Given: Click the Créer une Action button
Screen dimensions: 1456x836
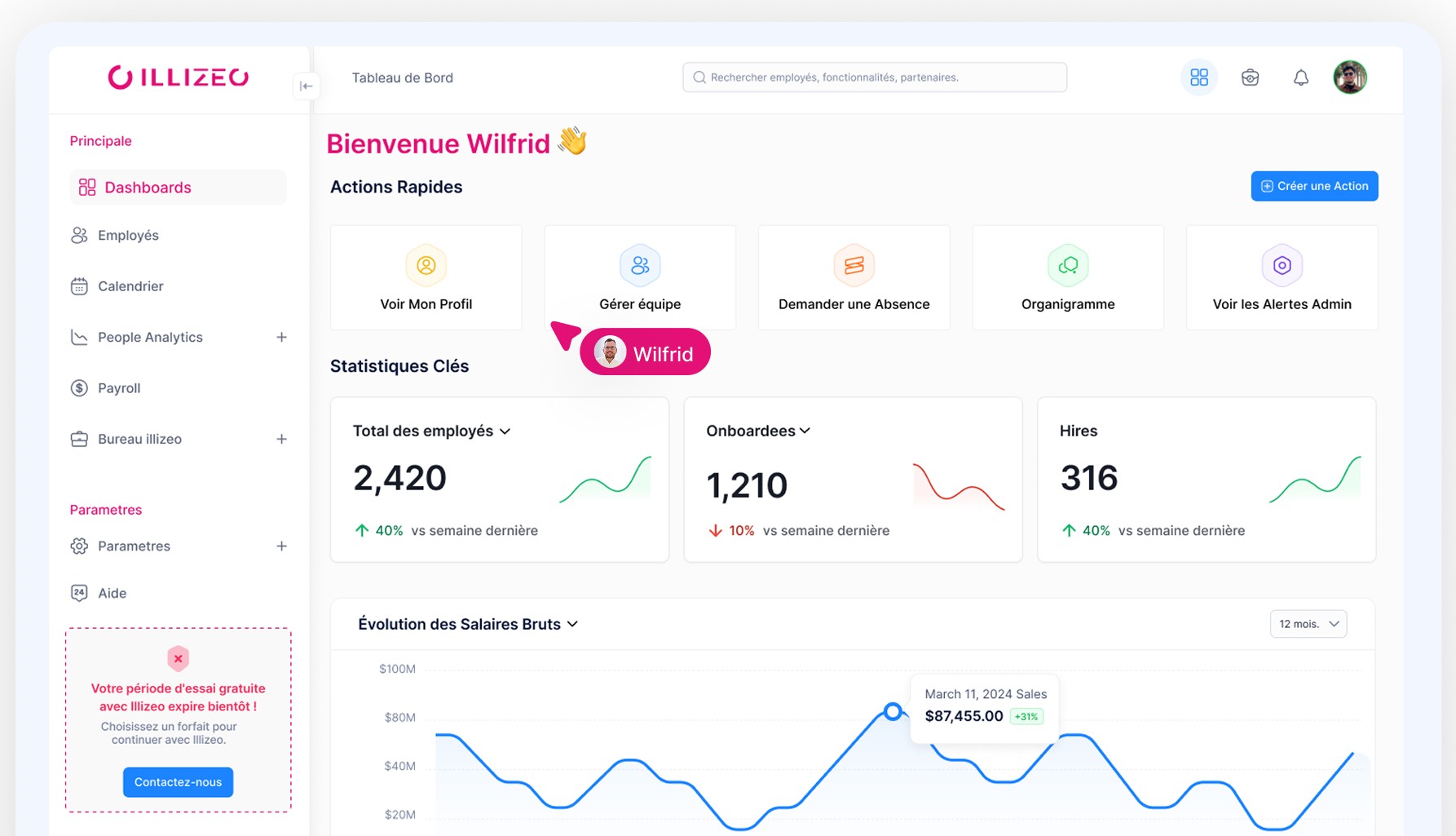Looking at the screenshot, I should [x=1314, y=186].
